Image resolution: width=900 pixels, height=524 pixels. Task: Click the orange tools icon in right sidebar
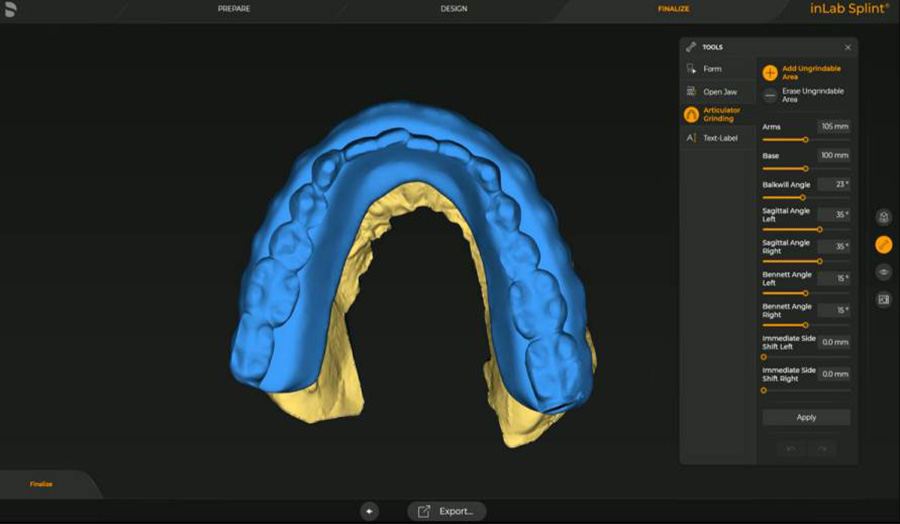tap(883, 244)
